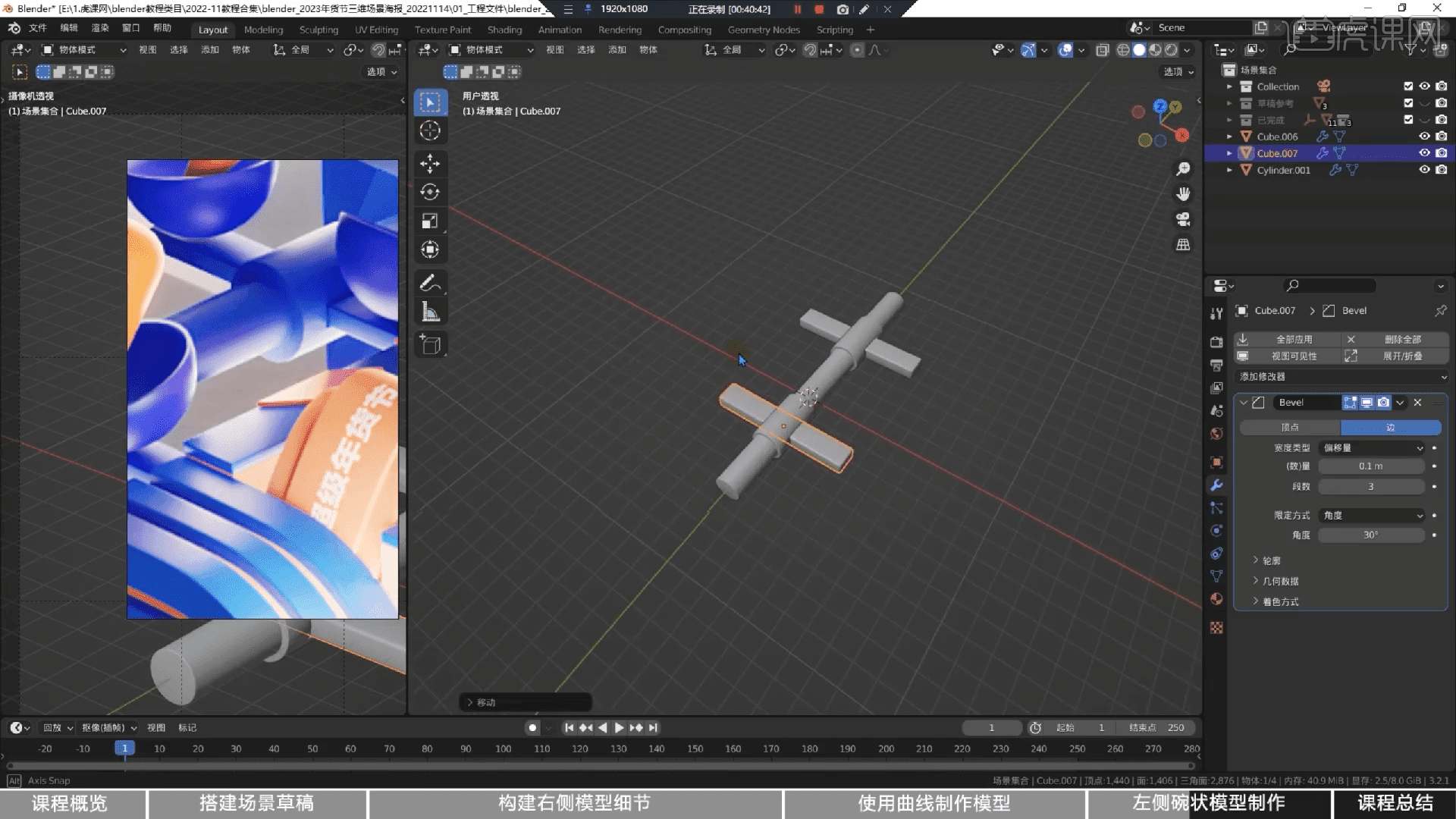Image resolution: width=1456 pixels, height=819 pixels.
Task: Expand the Cube.007 outliner row
Action: coord(1229,153)
